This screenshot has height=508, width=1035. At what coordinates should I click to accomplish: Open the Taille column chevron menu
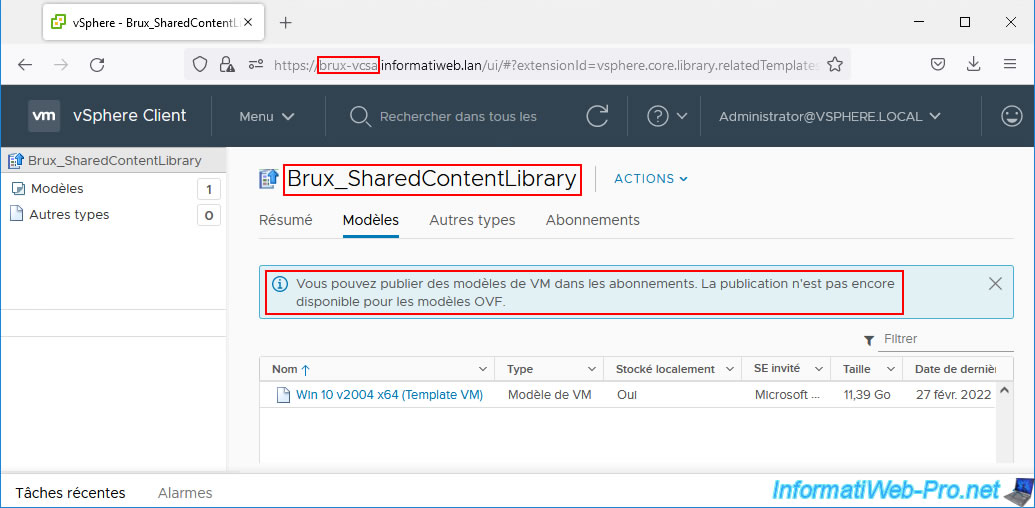click(x=890, y=369)
